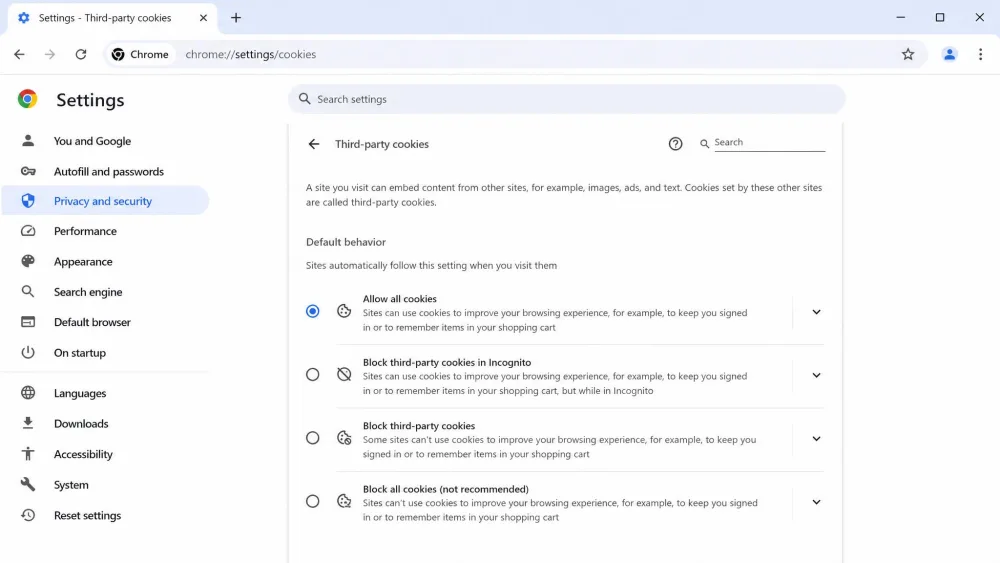Click the Settings tab title
This screenshot has height=563, width=1000.
point(105,18)
